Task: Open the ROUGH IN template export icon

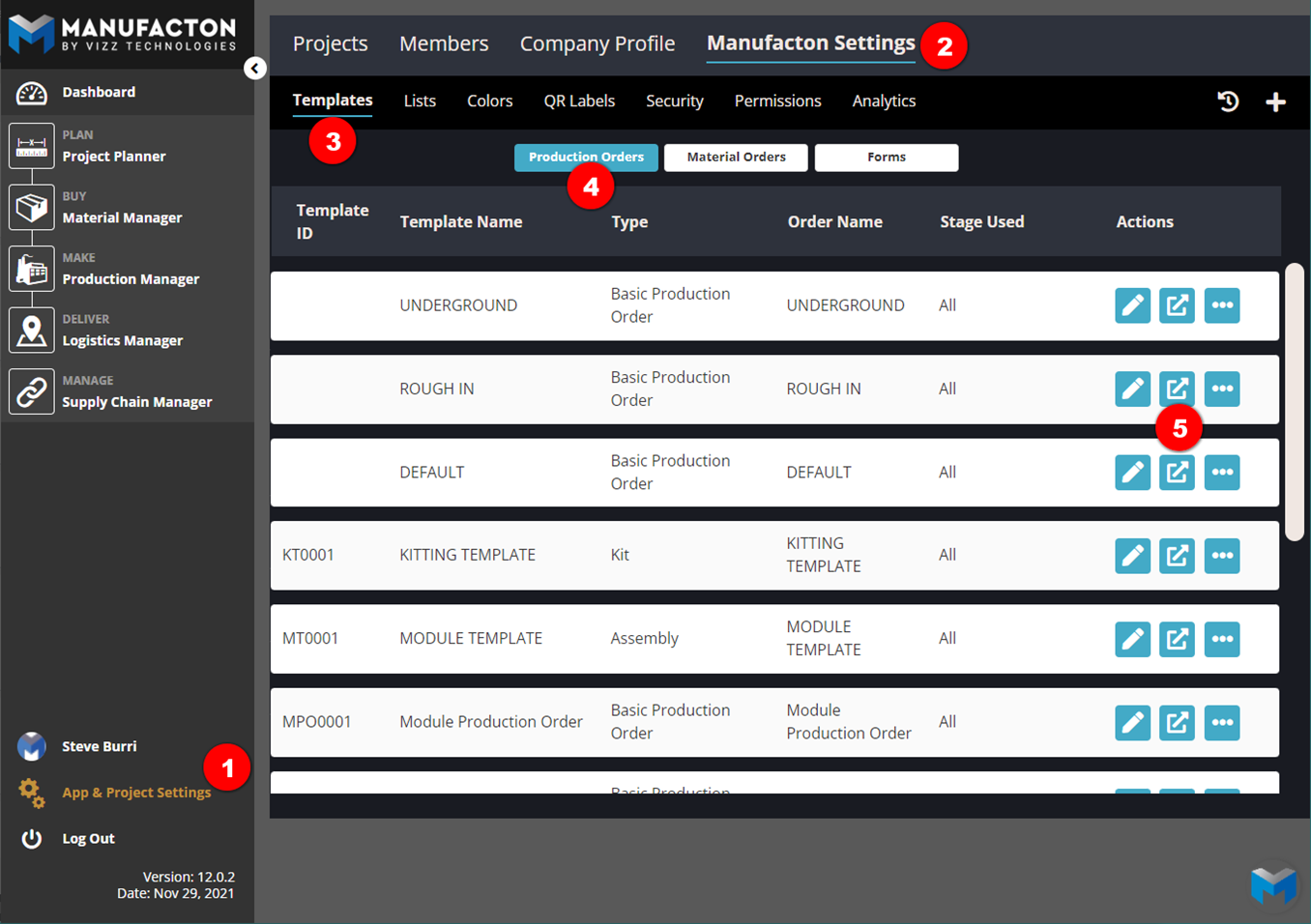Action: click(x=1177, y=389)
